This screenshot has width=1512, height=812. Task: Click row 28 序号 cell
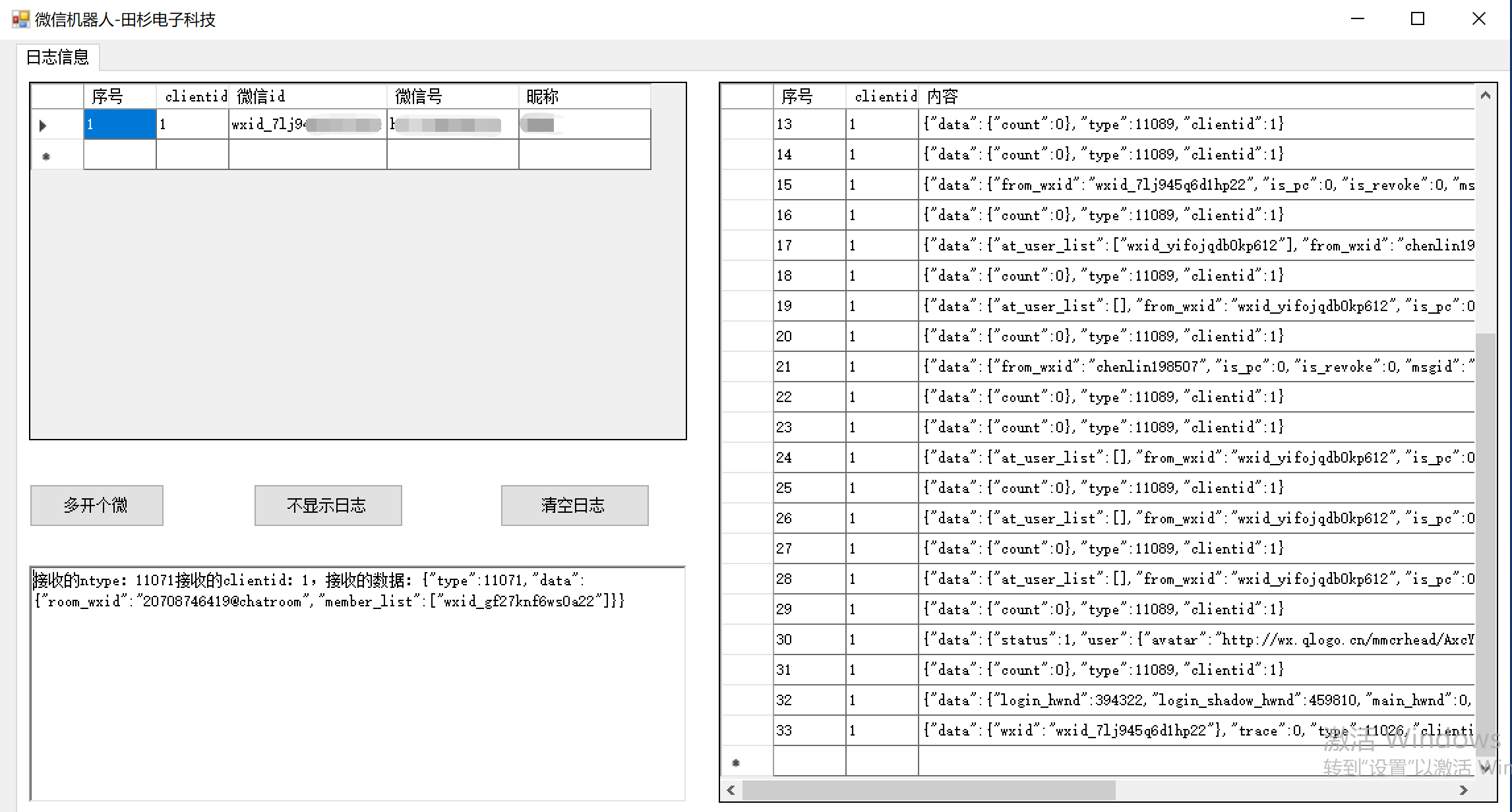809,579
